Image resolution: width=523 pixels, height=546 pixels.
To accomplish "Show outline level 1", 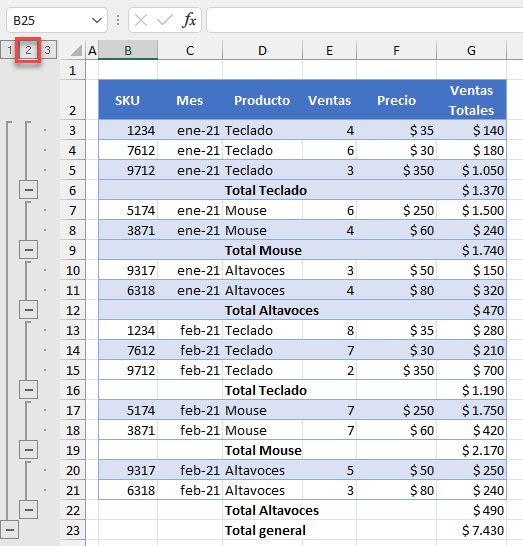I will [9, 50].
